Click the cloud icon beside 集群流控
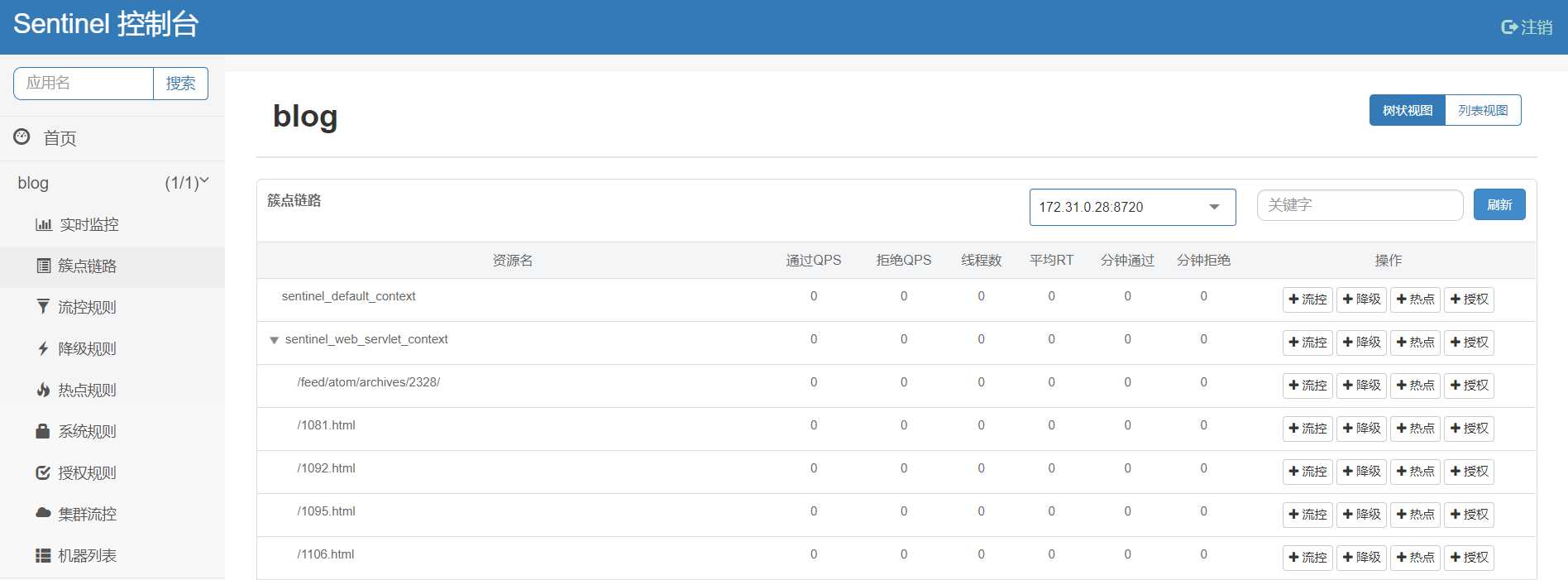This screenshot has width=1568, height=580. [43, 513]
